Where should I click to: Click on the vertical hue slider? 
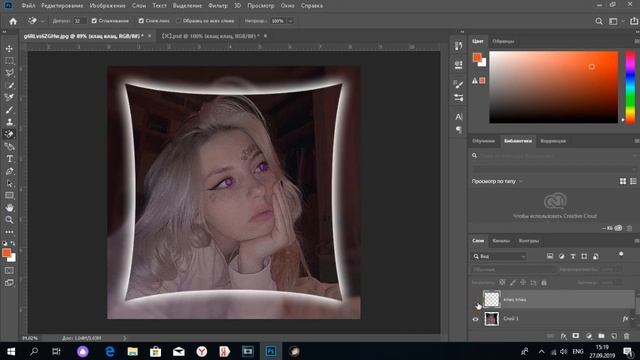[x=631, y=87]
